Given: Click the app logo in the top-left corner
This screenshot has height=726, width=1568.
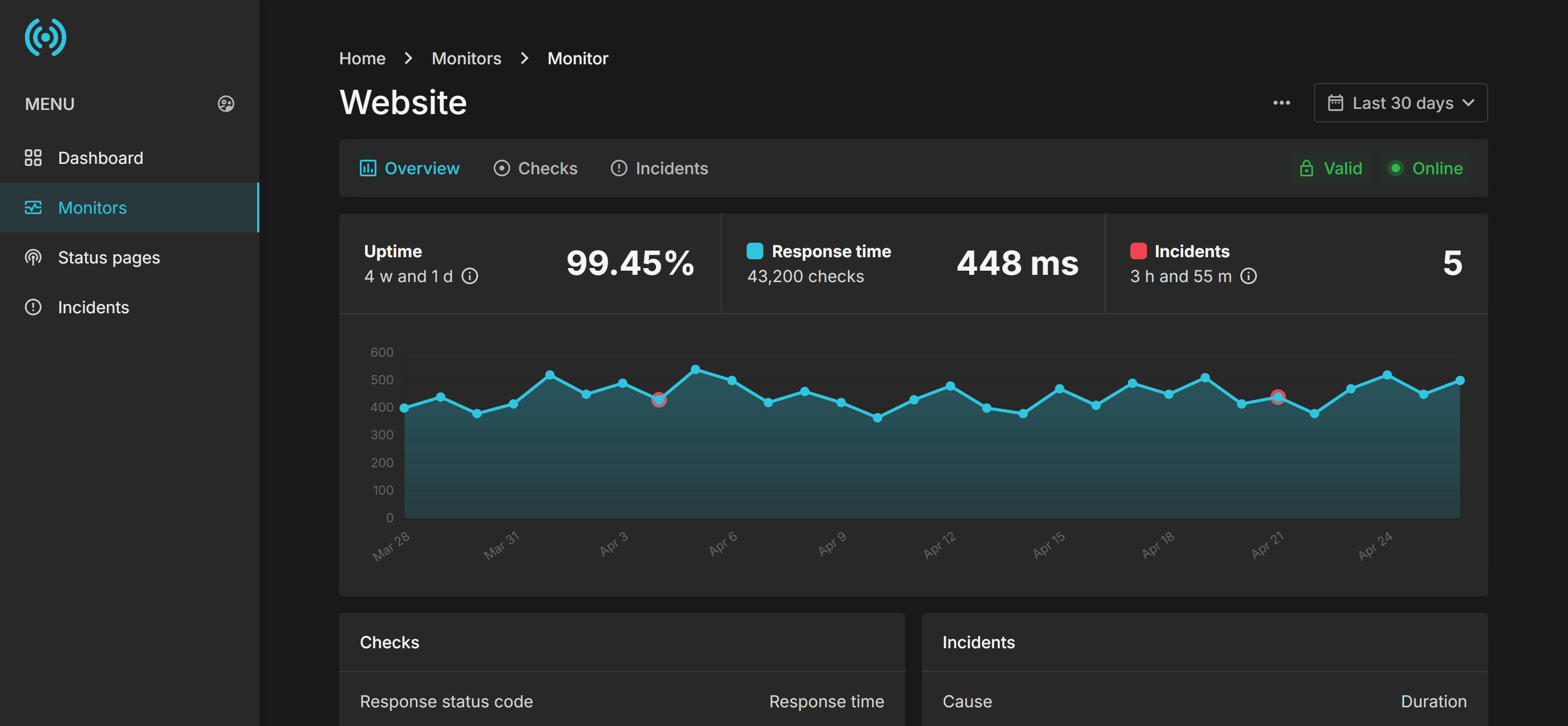Looking at the screenshot, I should click(x=45, y=37).
